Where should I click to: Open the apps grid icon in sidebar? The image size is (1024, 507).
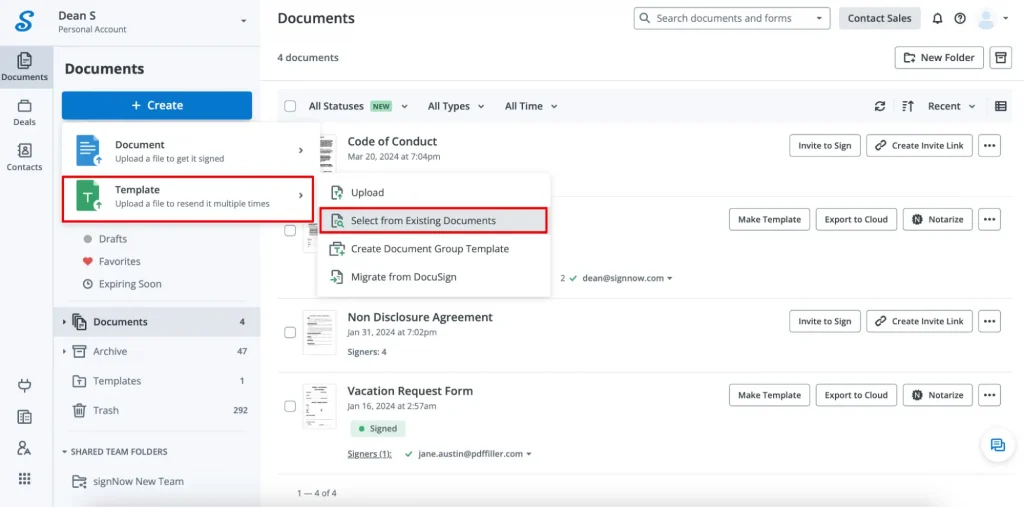(x=24, y=478)
